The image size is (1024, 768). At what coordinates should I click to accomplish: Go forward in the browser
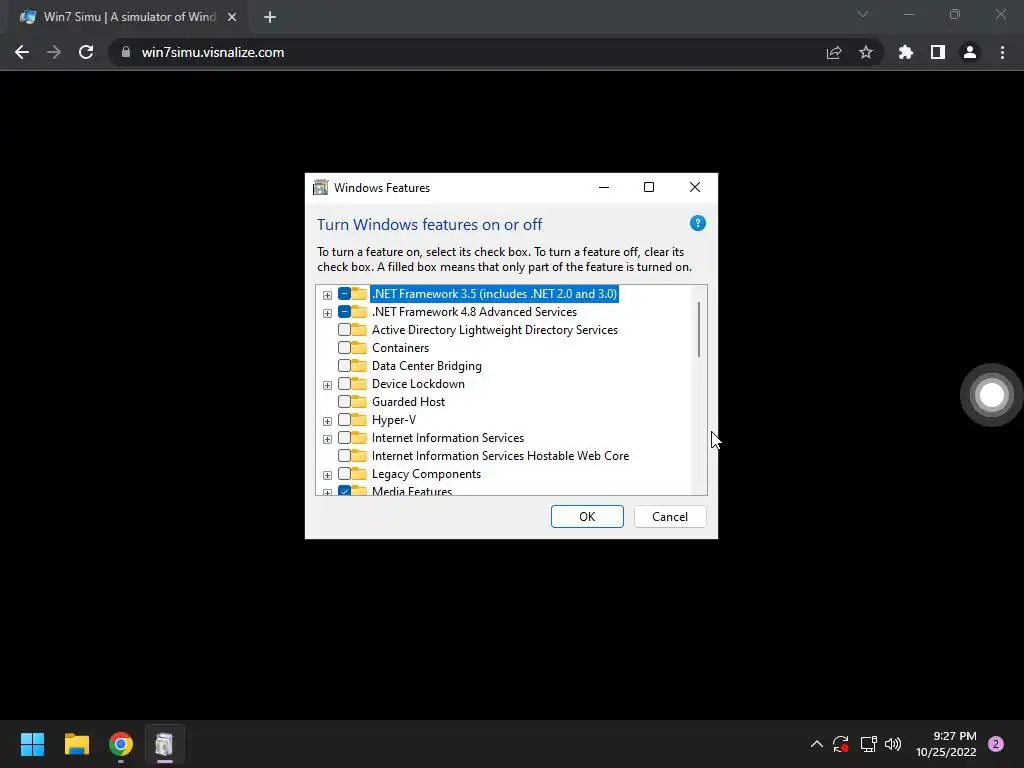(54, 52)
